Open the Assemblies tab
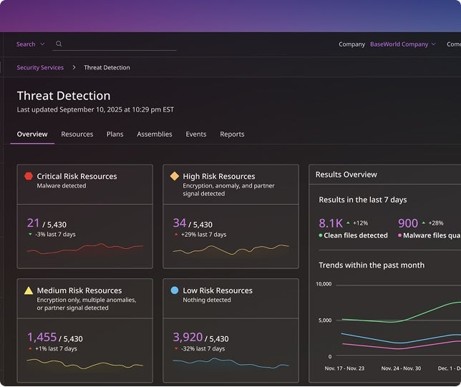461x387 pixels. click(x=154, y=134)
